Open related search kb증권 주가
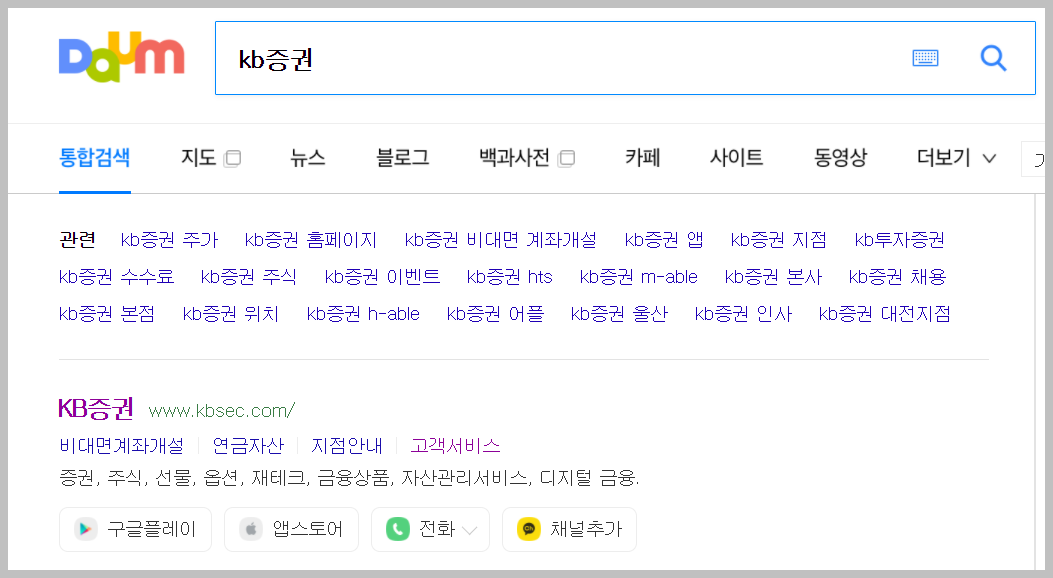The height and width of the screenshot is (578, 1053). 169,240
